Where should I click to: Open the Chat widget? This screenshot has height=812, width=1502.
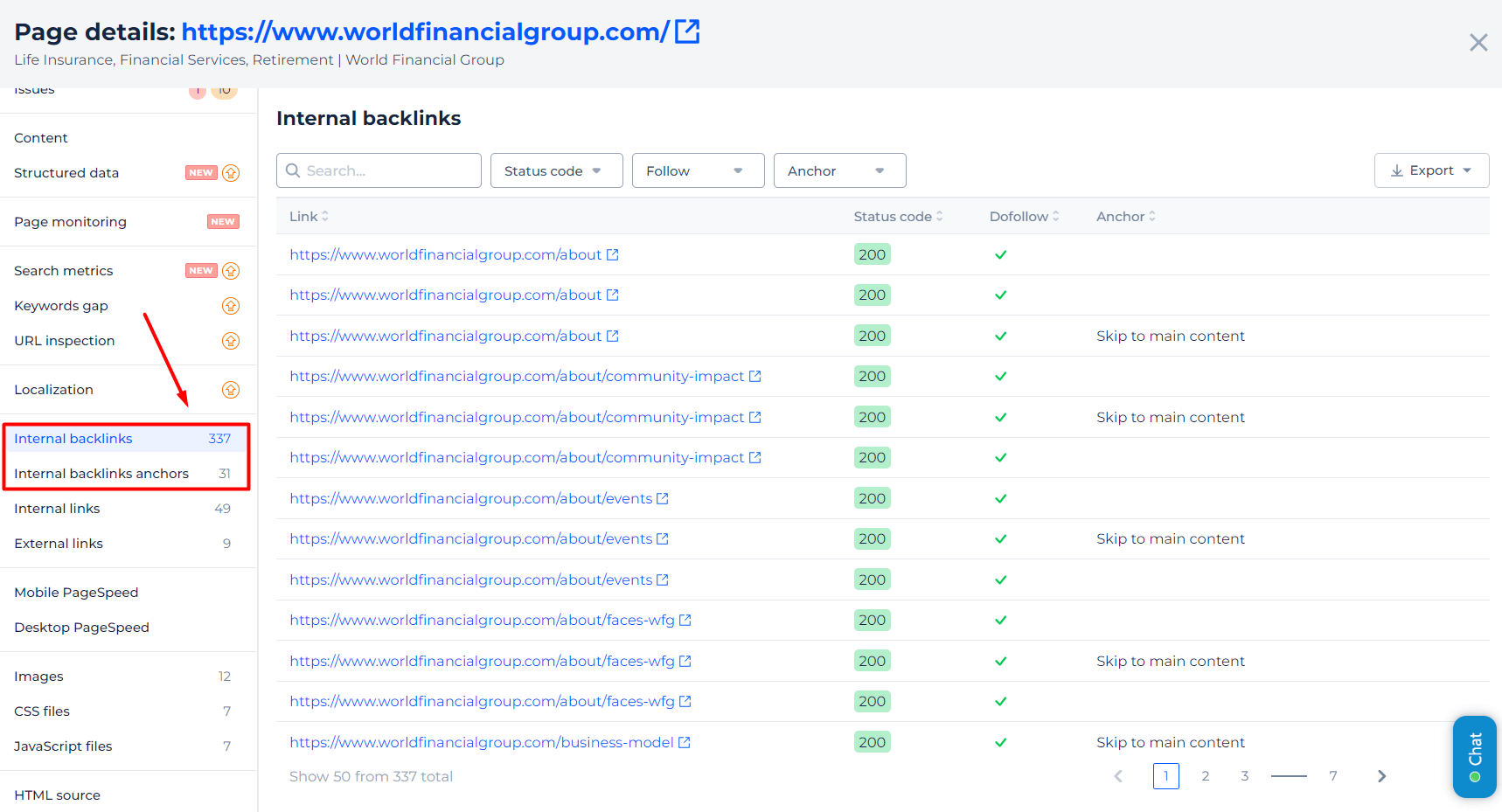point(1475,757)
